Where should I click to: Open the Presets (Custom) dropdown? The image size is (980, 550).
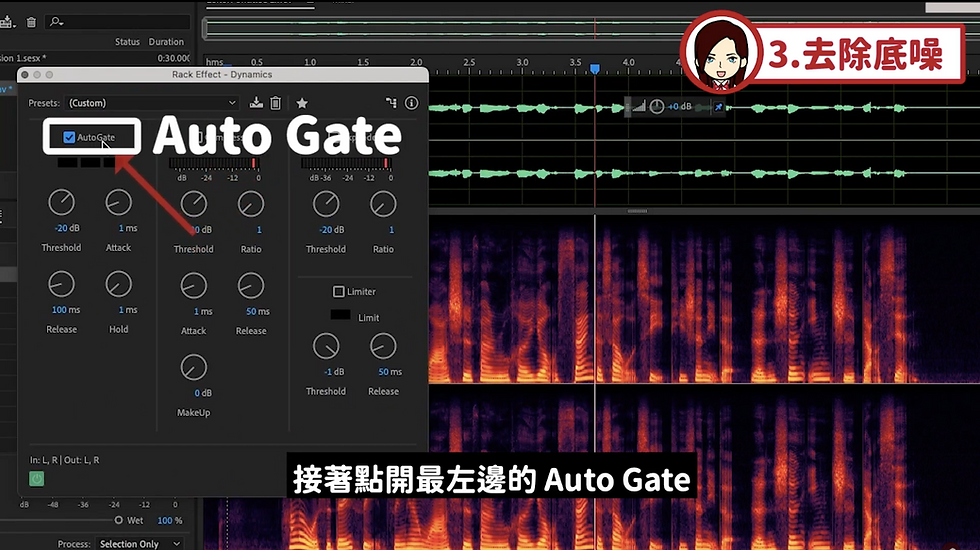152,102
